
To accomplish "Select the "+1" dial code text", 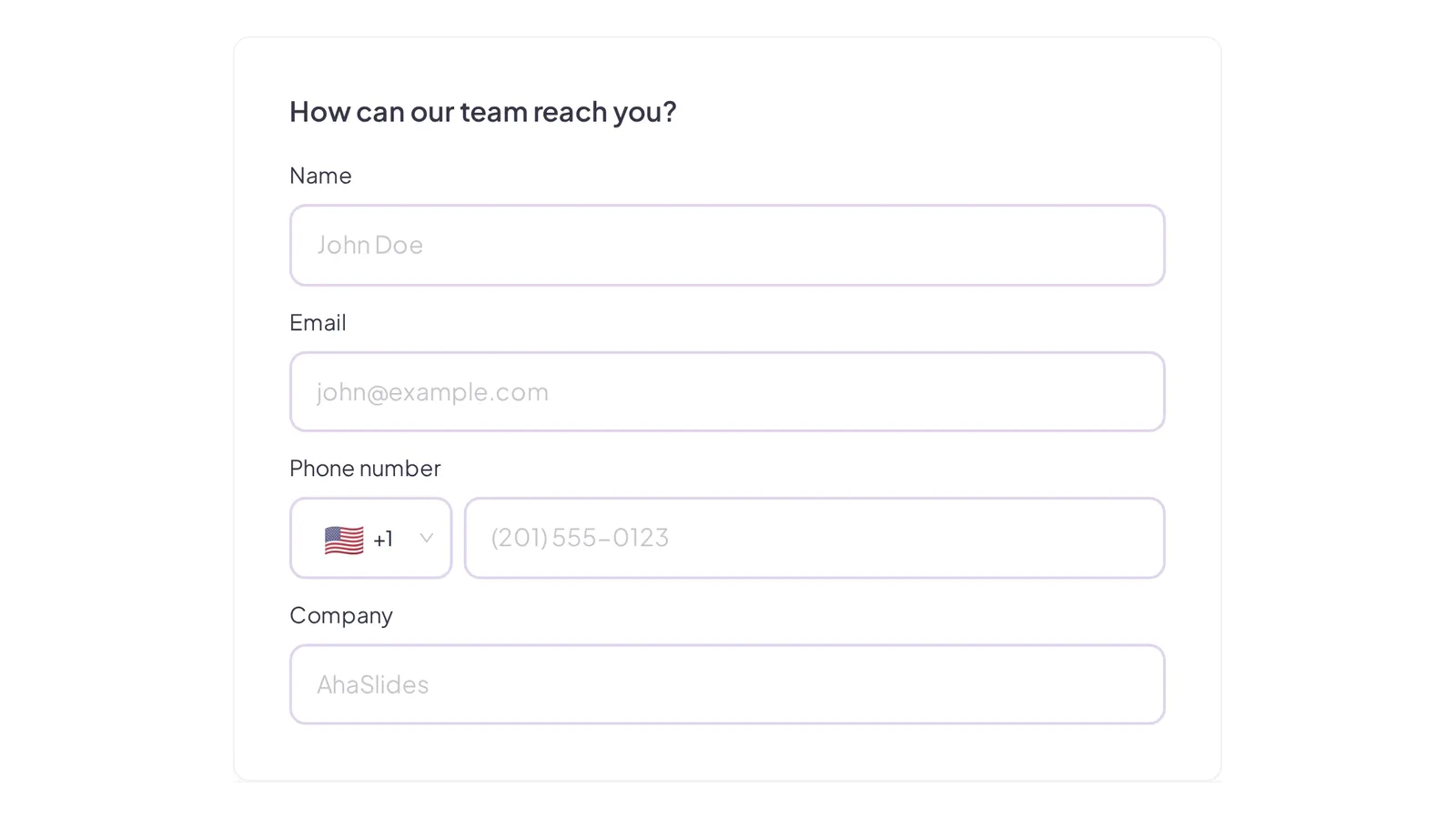I will coord(383,540).
